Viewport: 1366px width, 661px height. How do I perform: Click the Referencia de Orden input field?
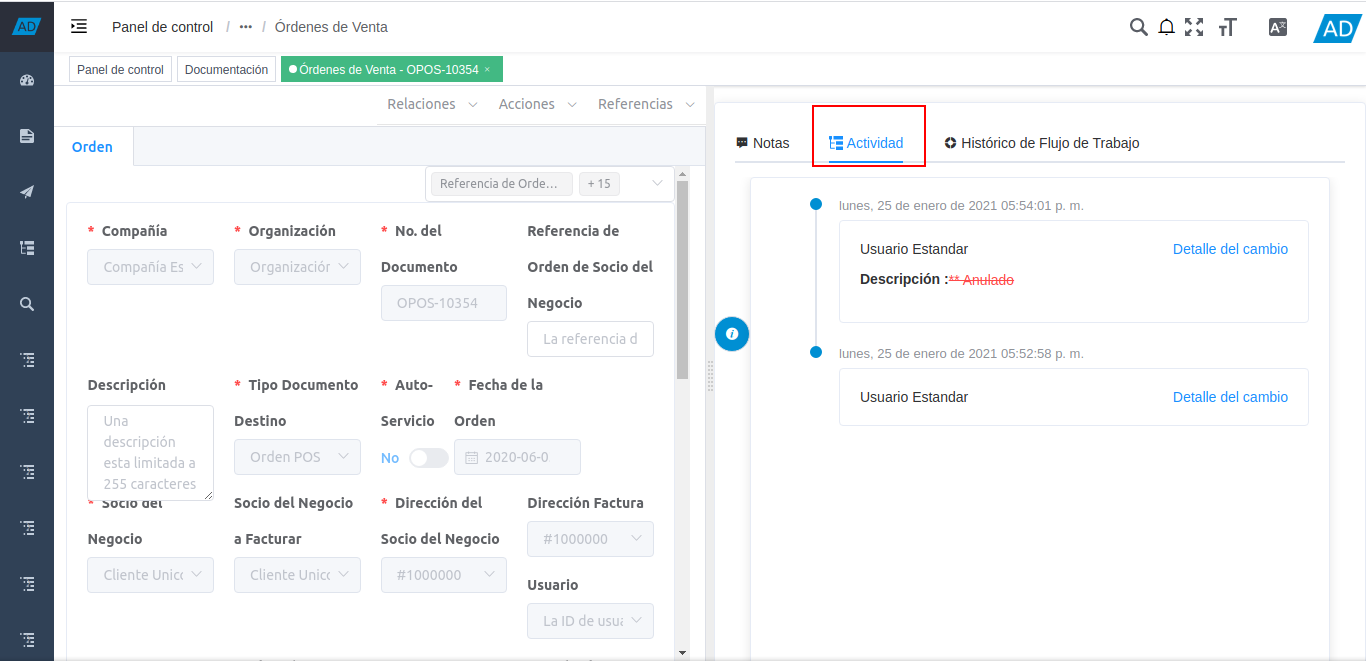point(590,339)
